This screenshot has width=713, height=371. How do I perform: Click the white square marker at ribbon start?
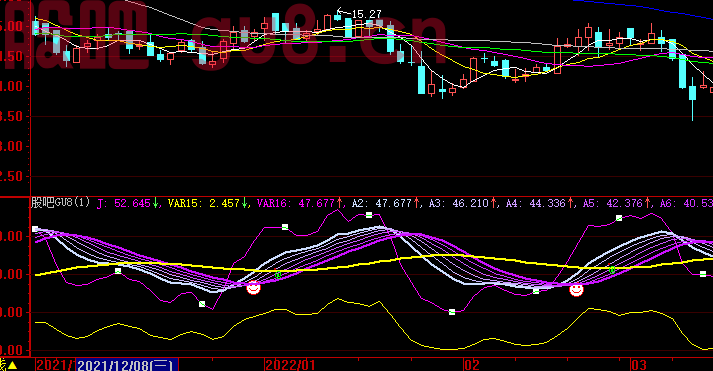pos(35,229)
